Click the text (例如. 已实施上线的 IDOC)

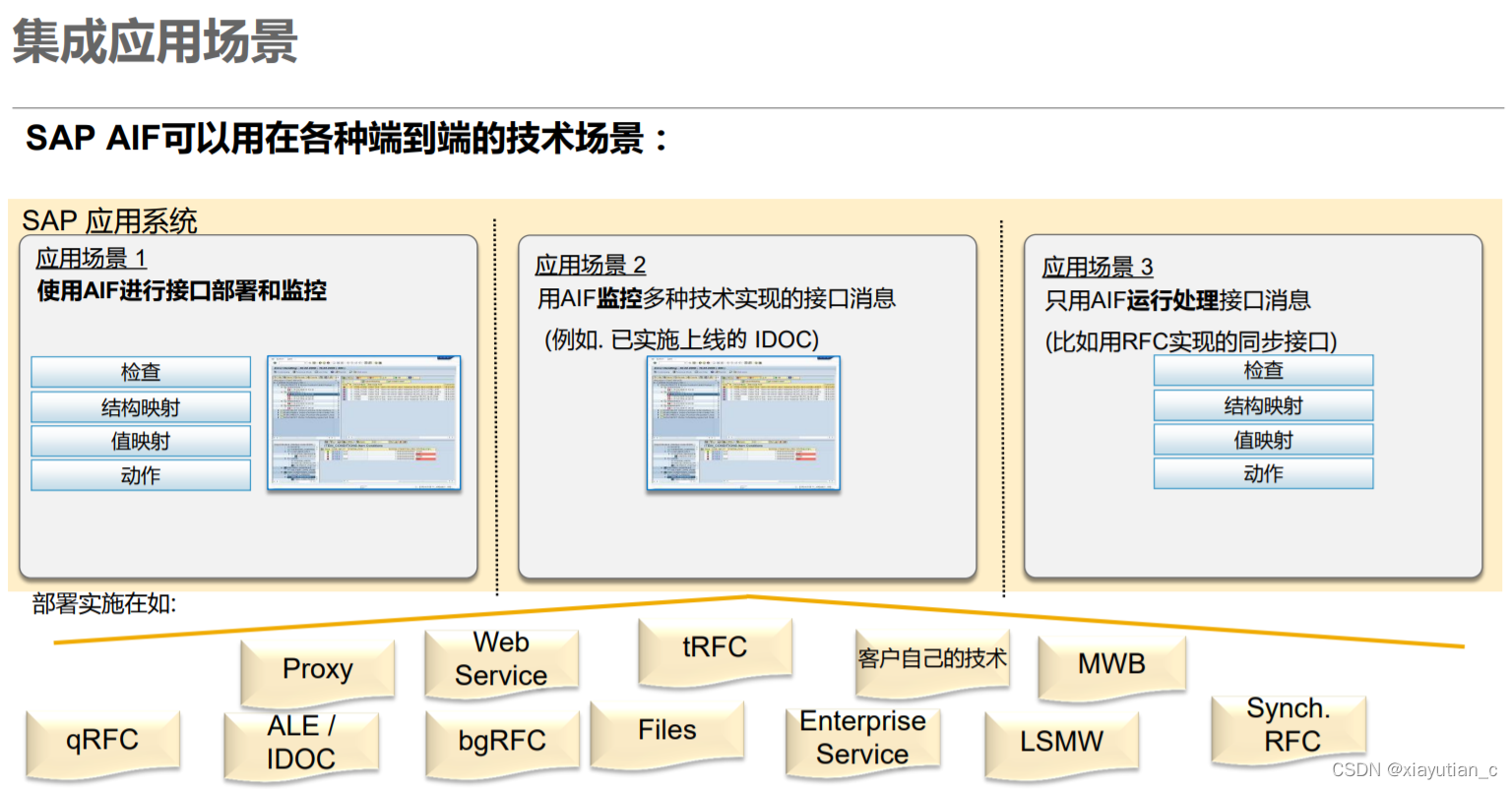click(x=681, y=339)
